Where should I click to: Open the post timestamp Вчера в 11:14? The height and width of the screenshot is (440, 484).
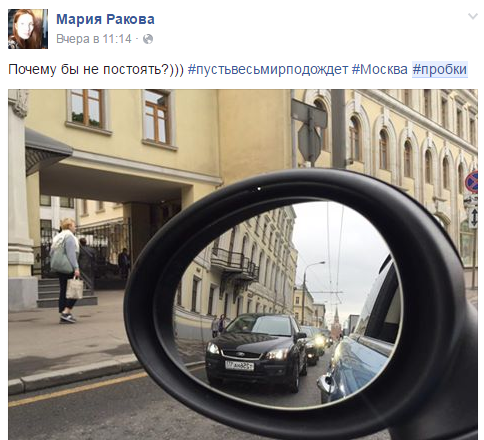(x=94, y=39)
